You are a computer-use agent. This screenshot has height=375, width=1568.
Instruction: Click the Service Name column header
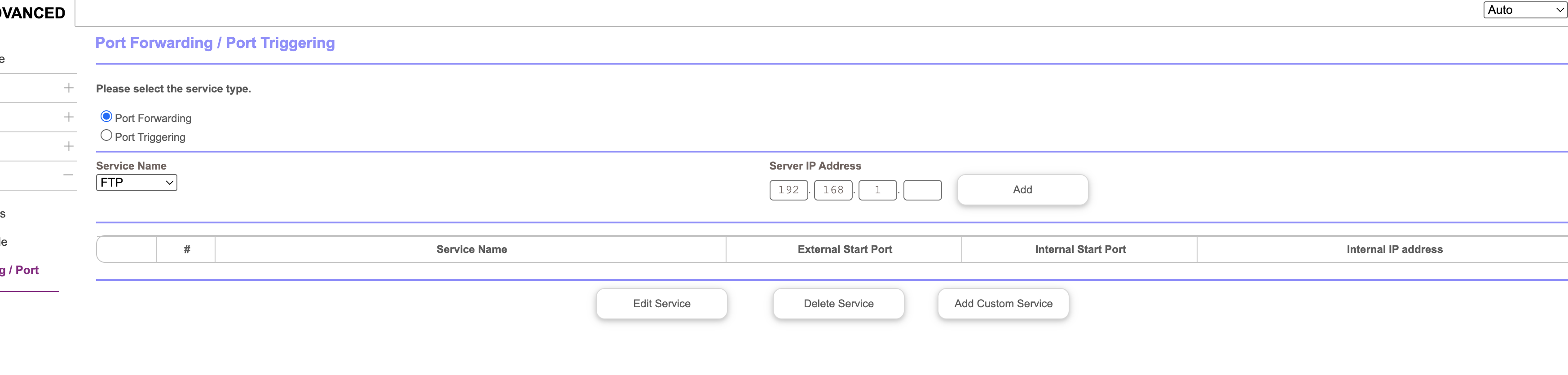(x=471, y=250)
